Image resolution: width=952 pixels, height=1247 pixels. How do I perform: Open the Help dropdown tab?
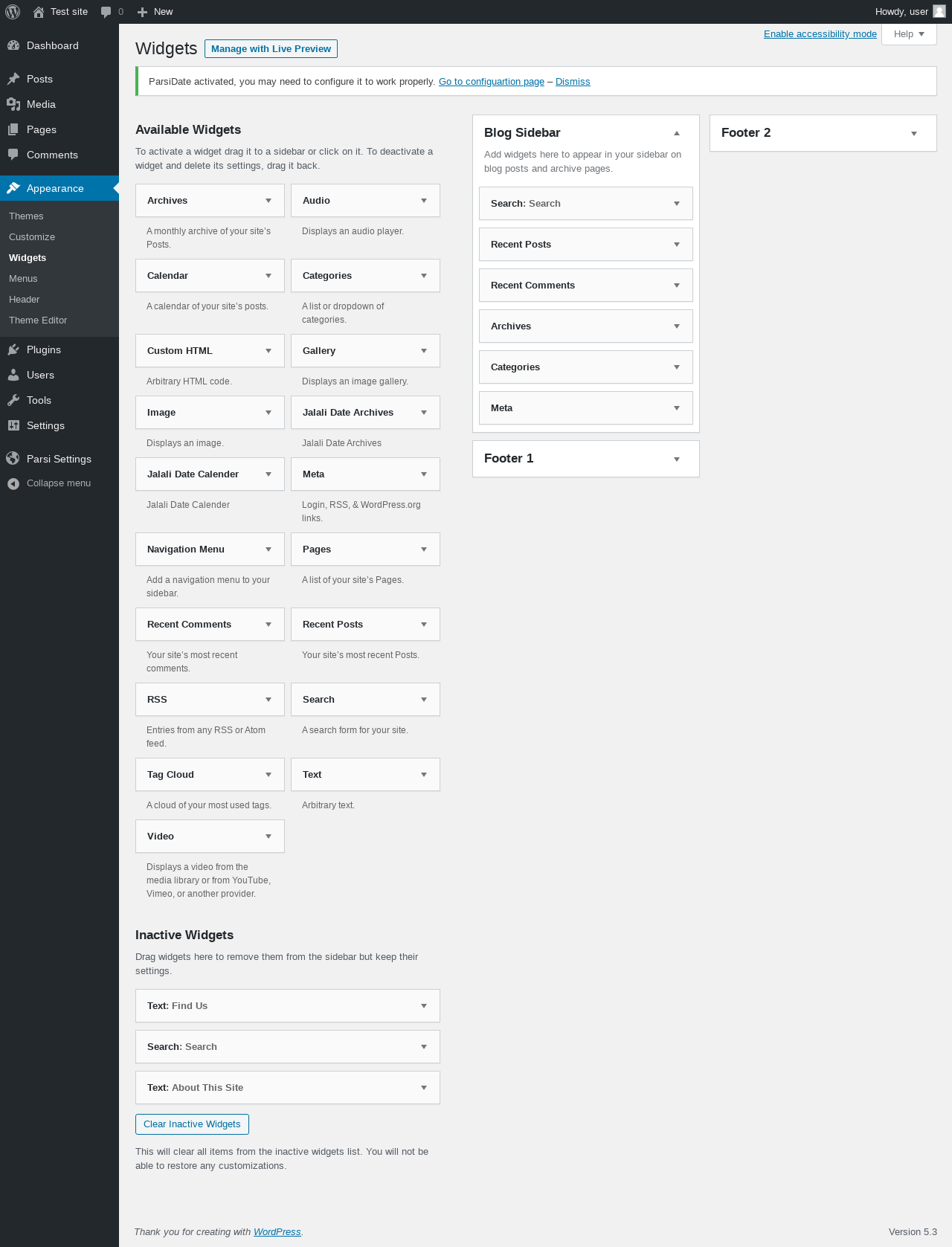909,34
